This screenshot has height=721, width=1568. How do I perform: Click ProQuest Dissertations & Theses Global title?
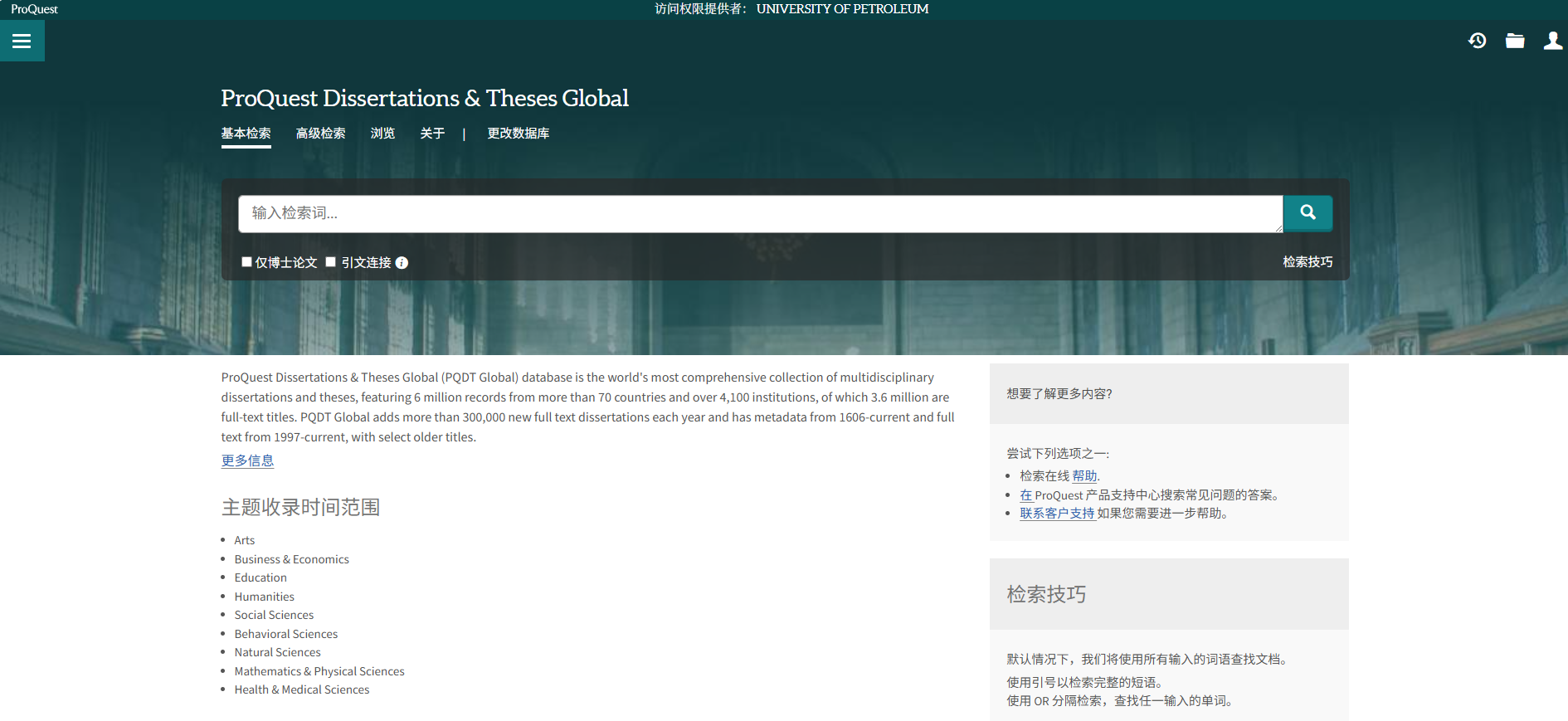pos(425,98)
